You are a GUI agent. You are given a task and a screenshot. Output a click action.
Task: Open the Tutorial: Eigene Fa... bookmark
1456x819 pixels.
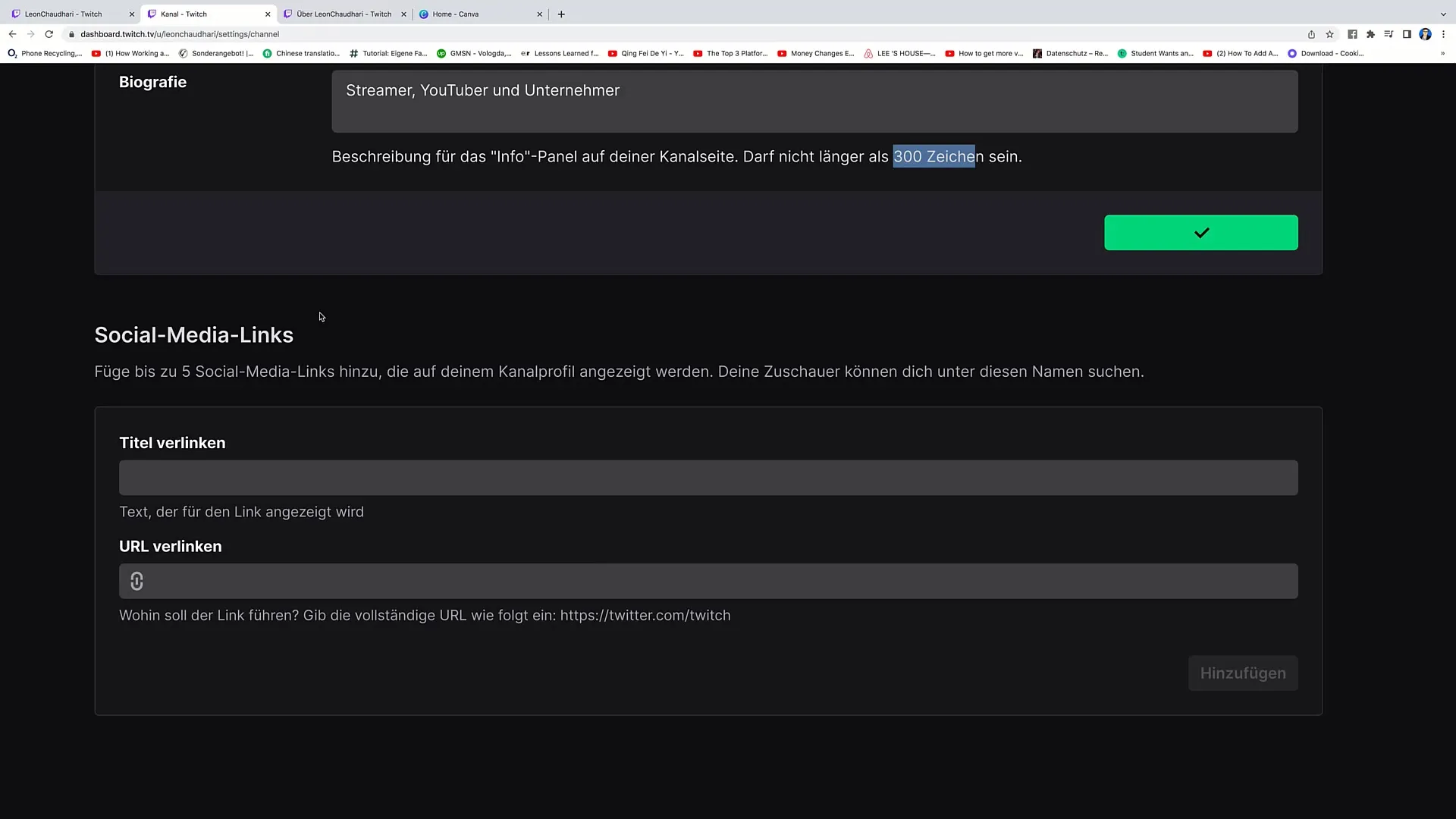(x=388, y=53)
